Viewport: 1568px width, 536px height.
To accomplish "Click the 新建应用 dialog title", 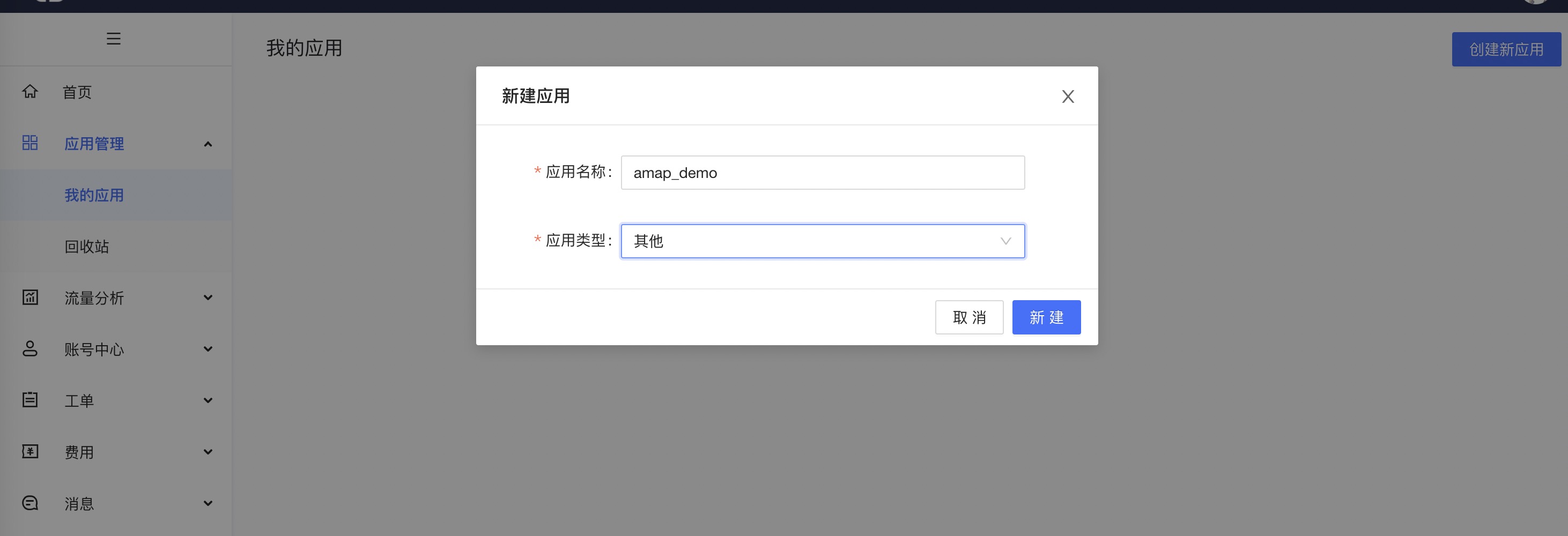I will 536,96.
